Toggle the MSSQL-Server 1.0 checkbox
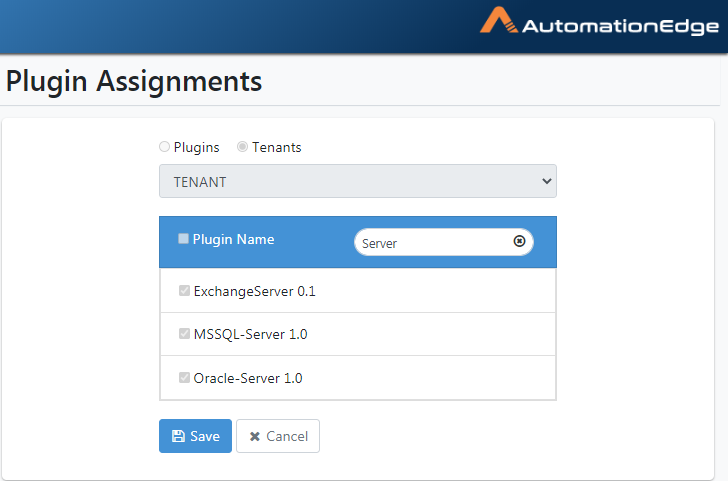 pyautogui.click(x=184, y=334)
